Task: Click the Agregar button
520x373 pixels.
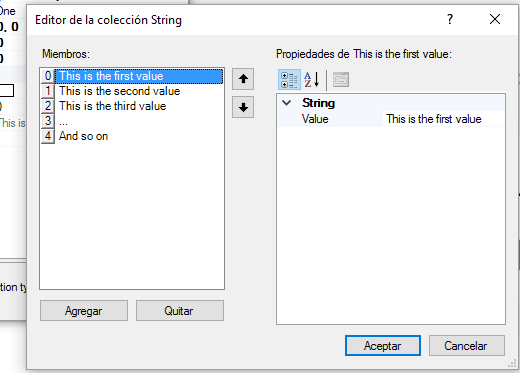Action: click(84, 311)
